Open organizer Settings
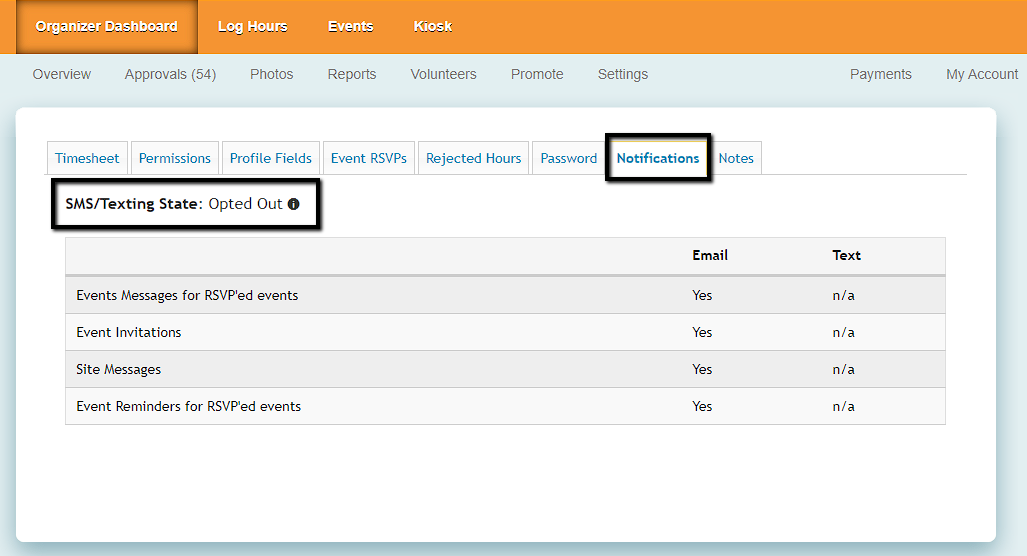Screen dimensions: 1027x556 coord(622,74)
